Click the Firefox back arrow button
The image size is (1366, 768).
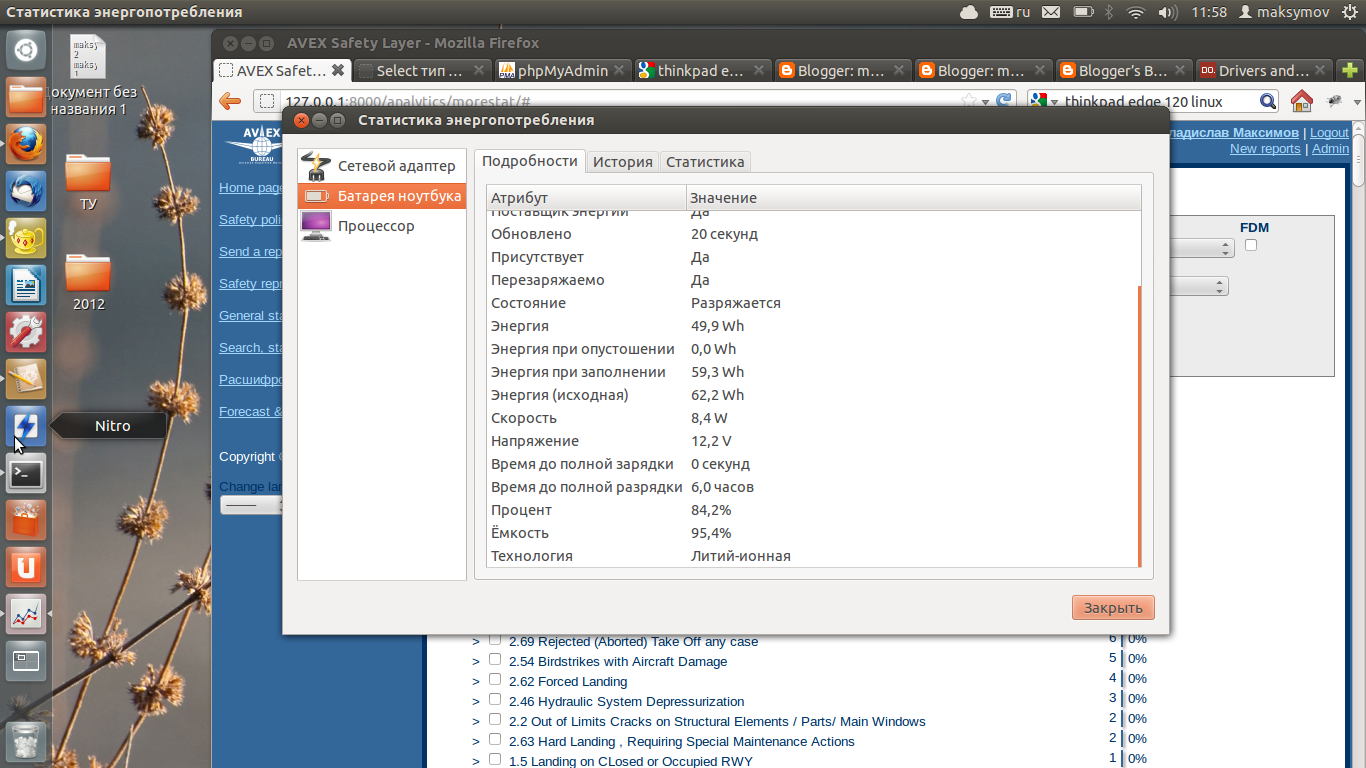230,101
